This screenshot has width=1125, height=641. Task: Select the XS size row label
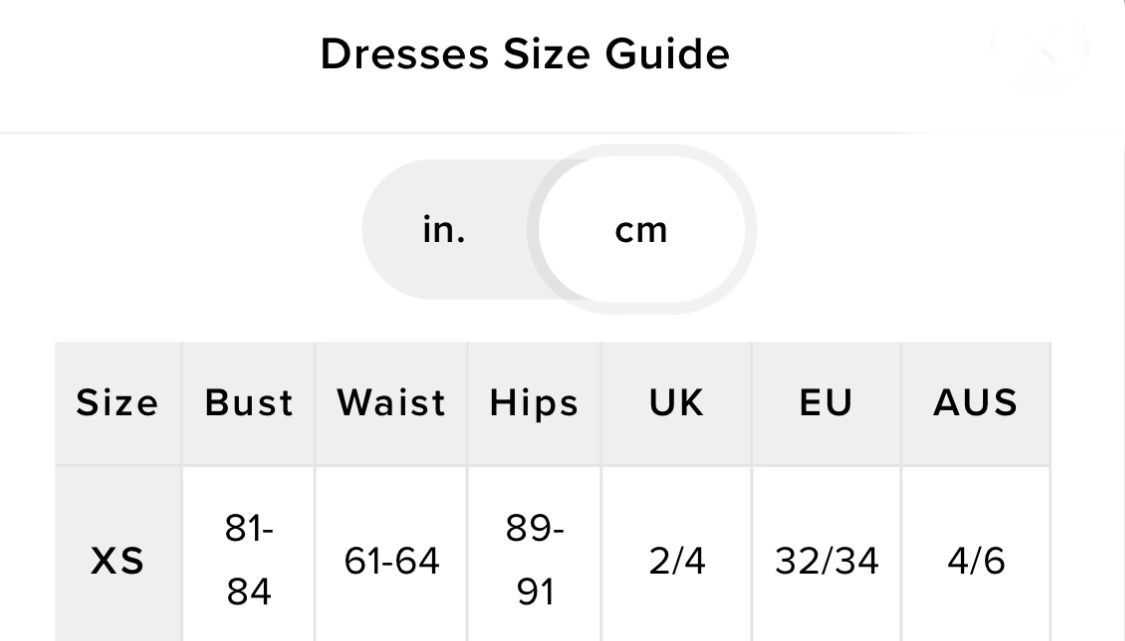point(118,562)
